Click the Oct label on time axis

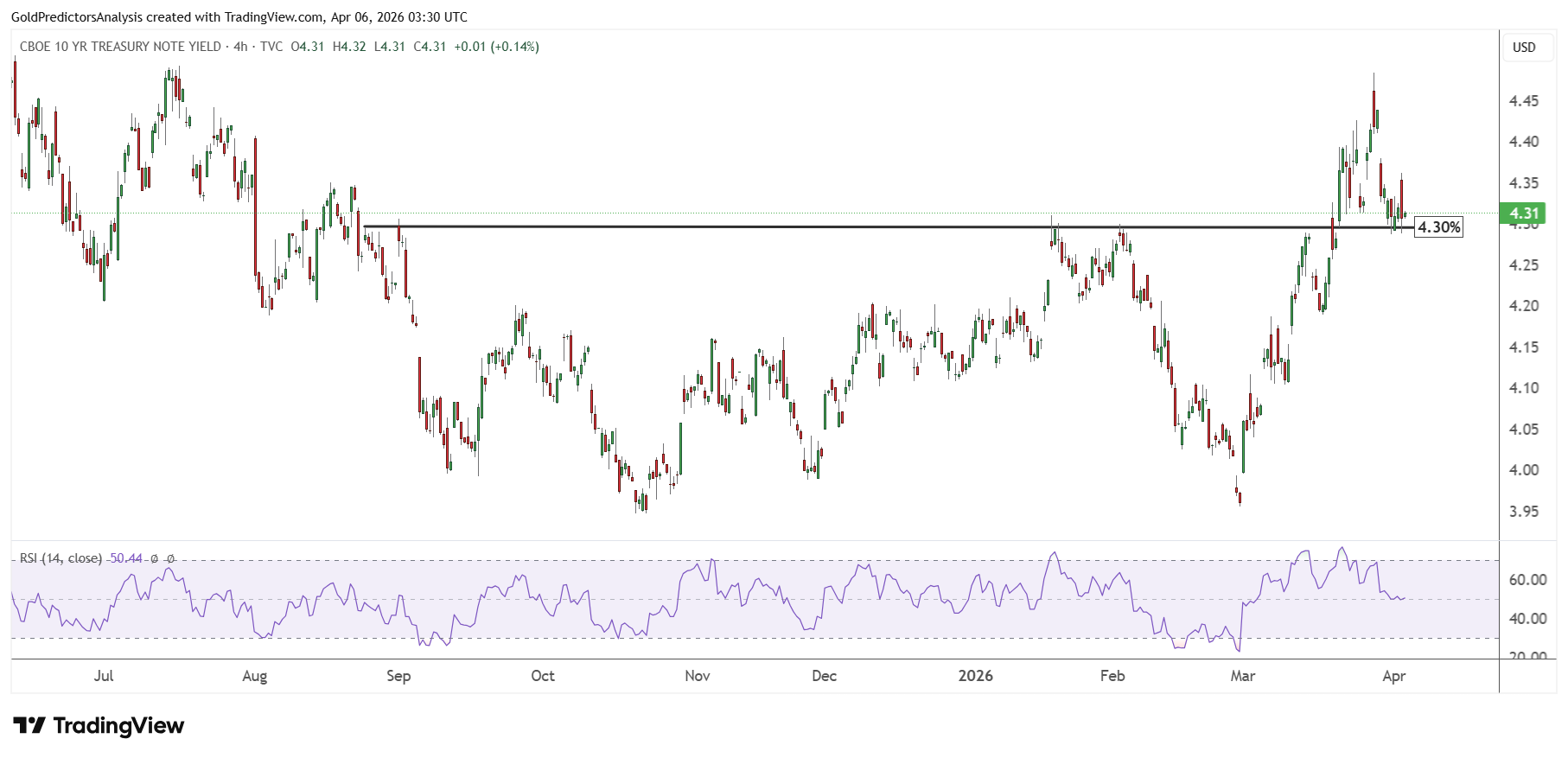click(x=543, y=676)
